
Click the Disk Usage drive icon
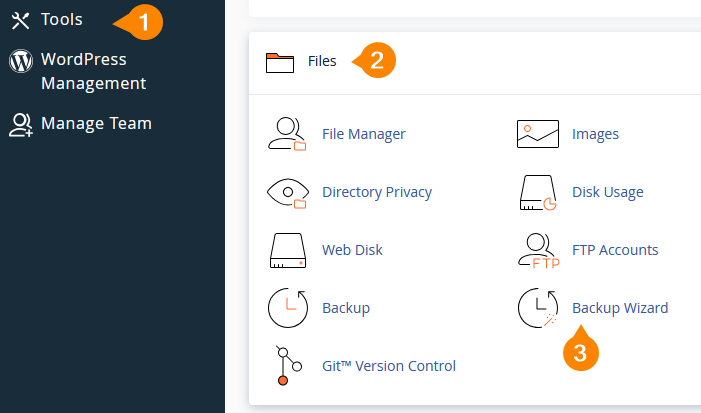pos(538,193)
